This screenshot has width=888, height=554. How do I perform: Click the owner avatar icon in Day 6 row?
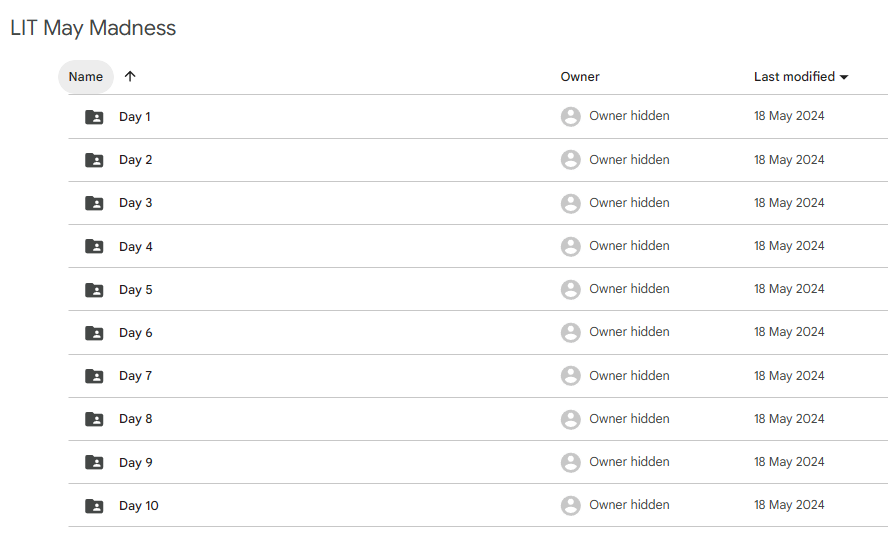571,333
